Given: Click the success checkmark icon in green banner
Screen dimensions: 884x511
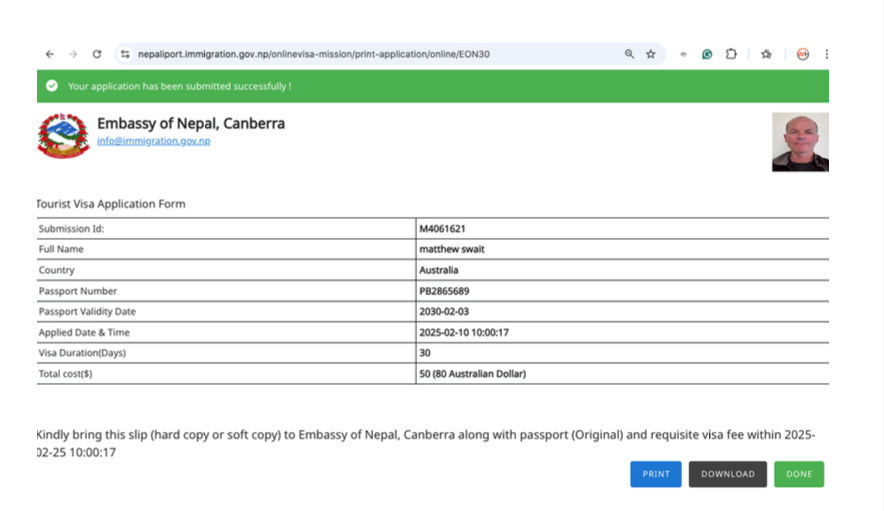Looking at the screenshot, I should coord(52,86).
